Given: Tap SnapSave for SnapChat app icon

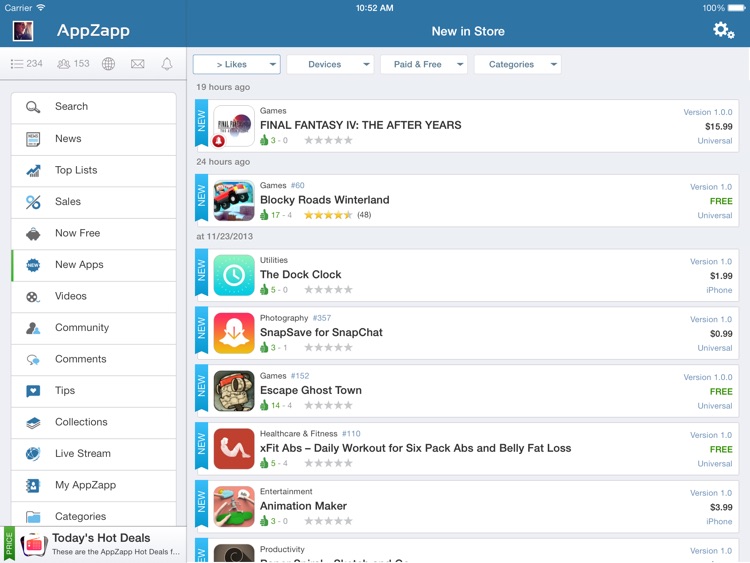Looking at the screenshot, I should 234,333.
